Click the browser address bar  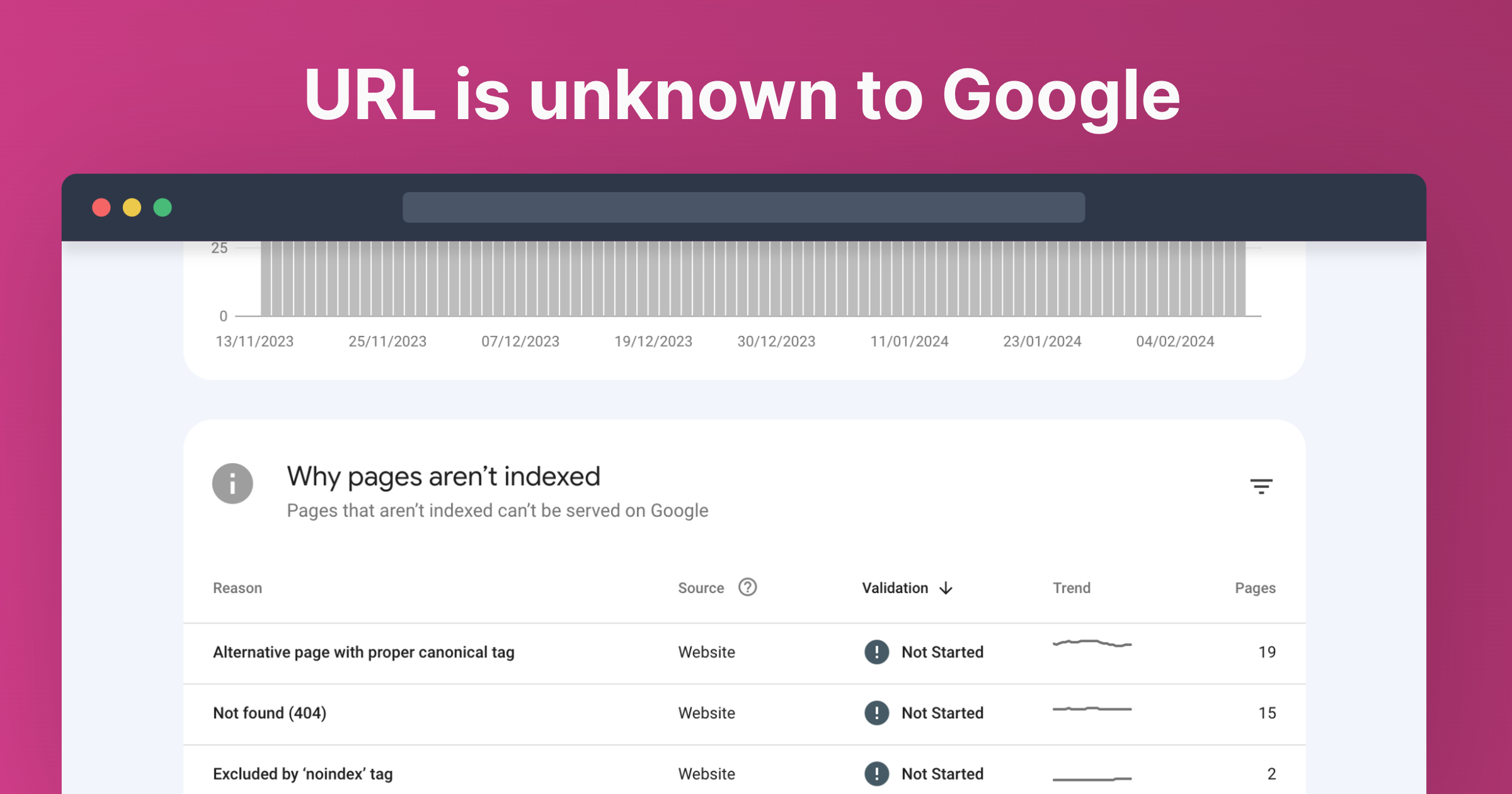pyautogui.click(x=743, y=207)
